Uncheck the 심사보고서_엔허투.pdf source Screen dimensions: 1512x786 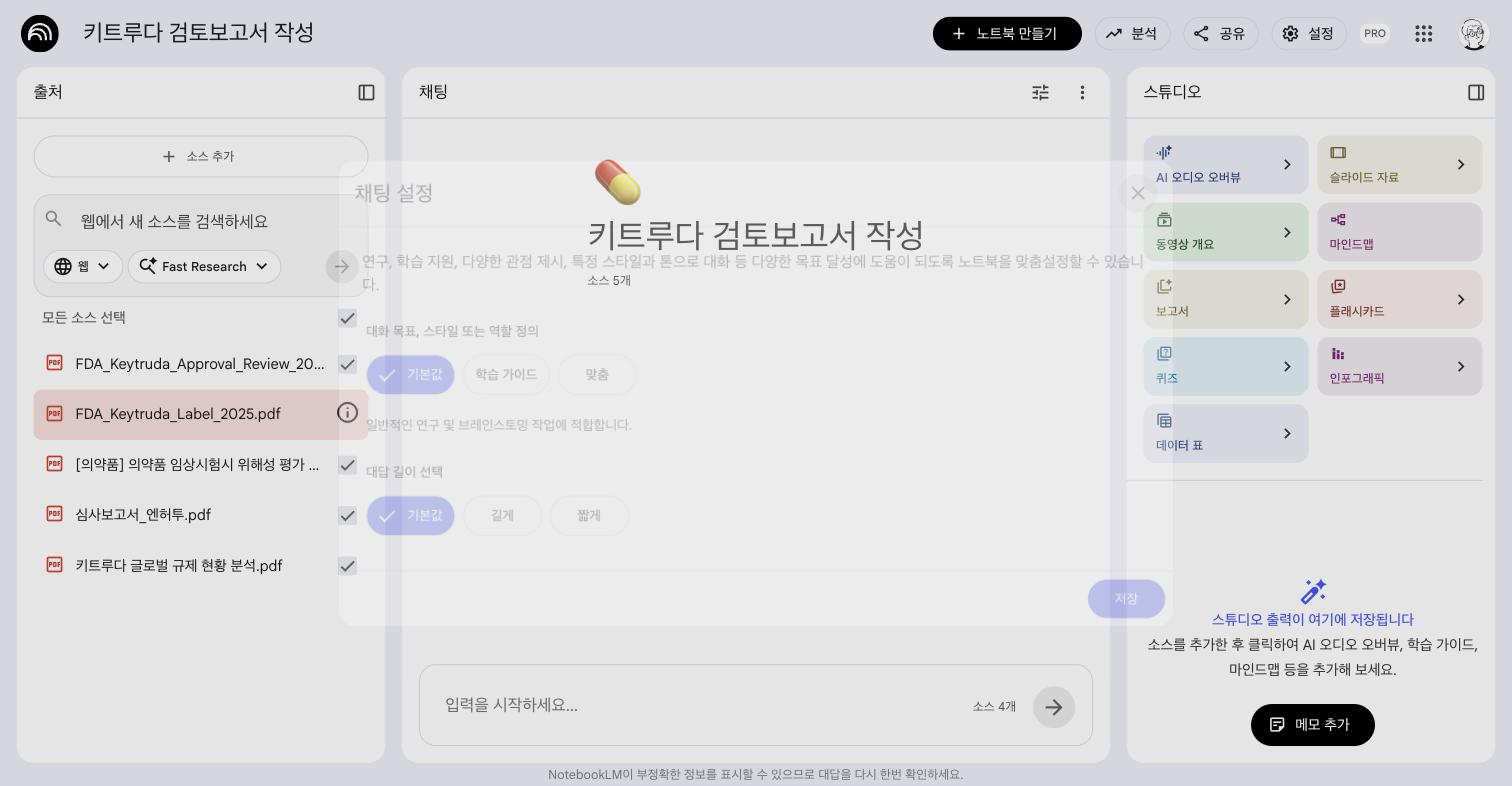[347, 515]
